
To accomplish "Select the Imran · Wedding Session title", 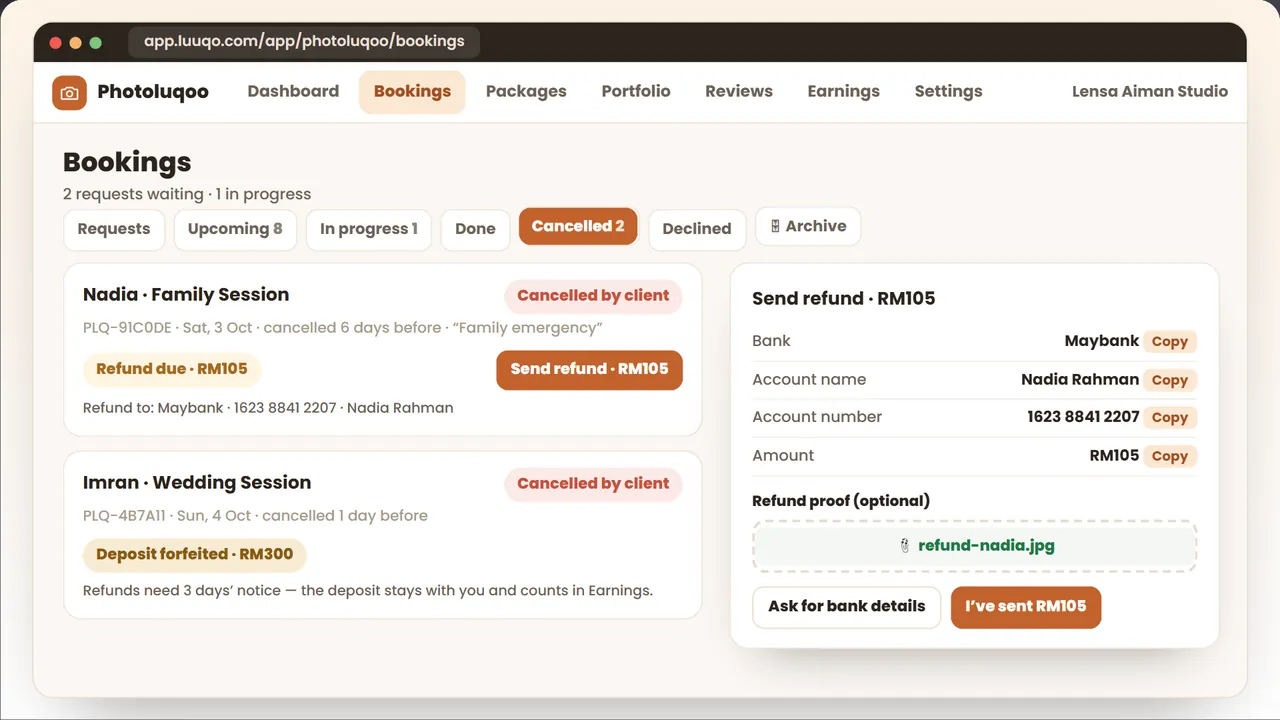I will [x=197, y=483].
